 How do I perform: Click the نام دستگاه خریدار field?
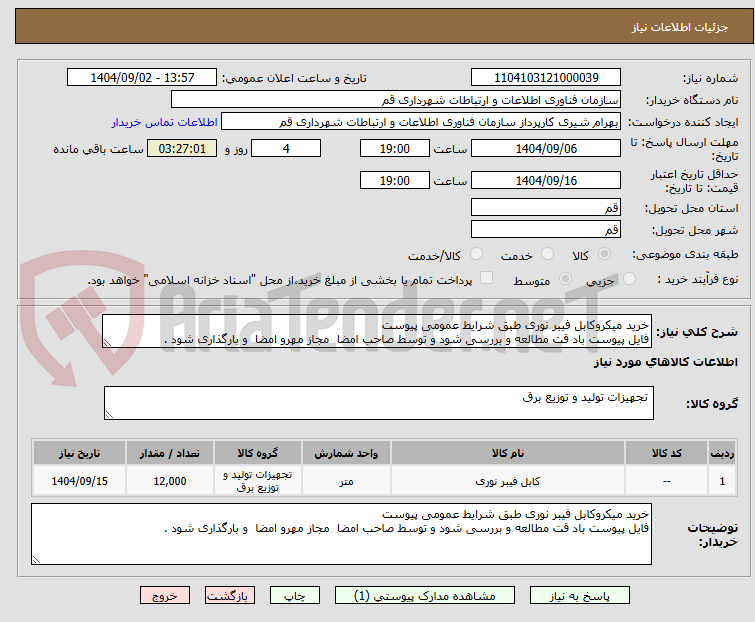[x=396, y=100]
